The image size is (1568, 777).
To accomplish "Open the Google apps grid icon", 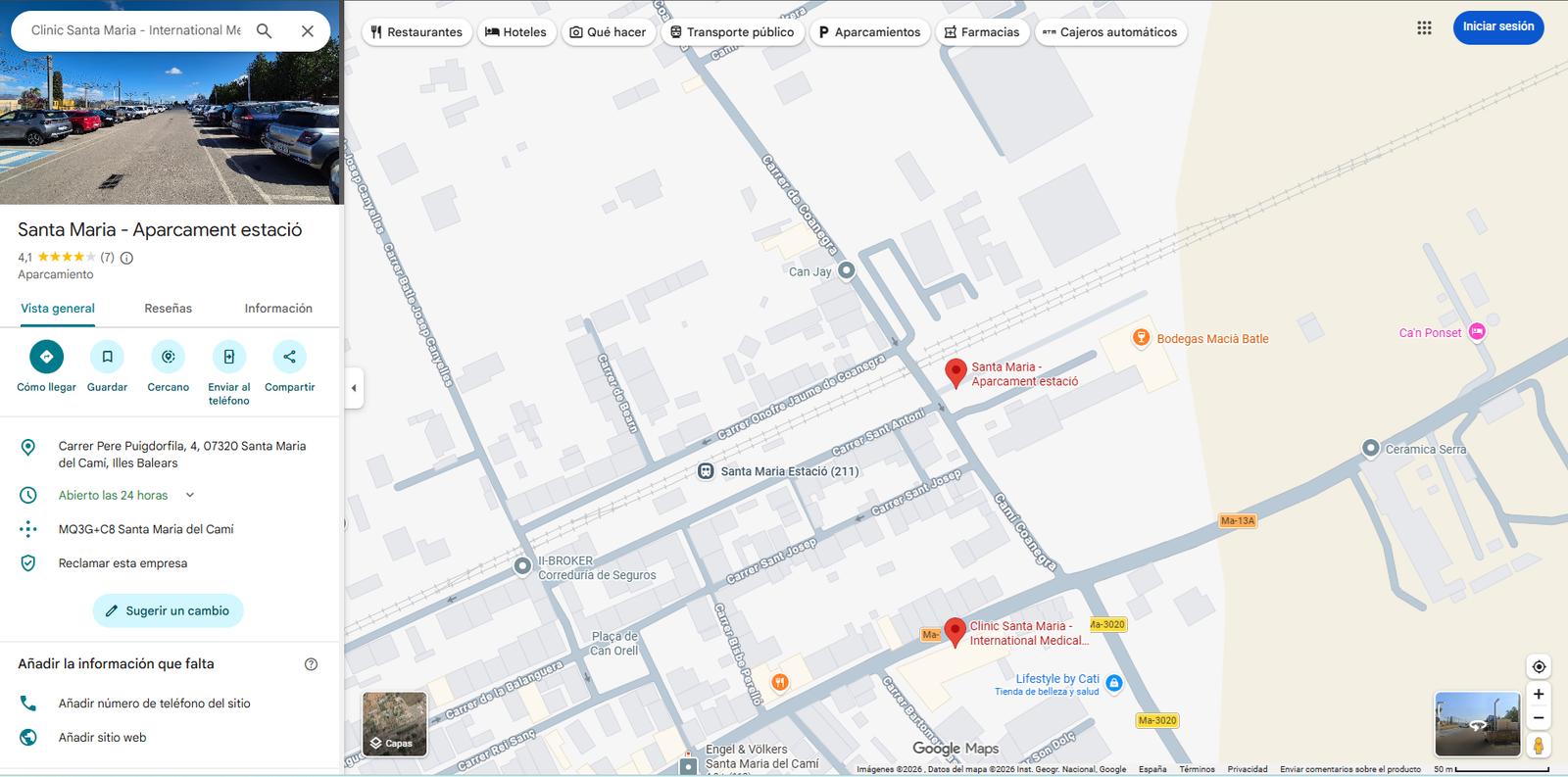I will click(x=1424, y=27).
